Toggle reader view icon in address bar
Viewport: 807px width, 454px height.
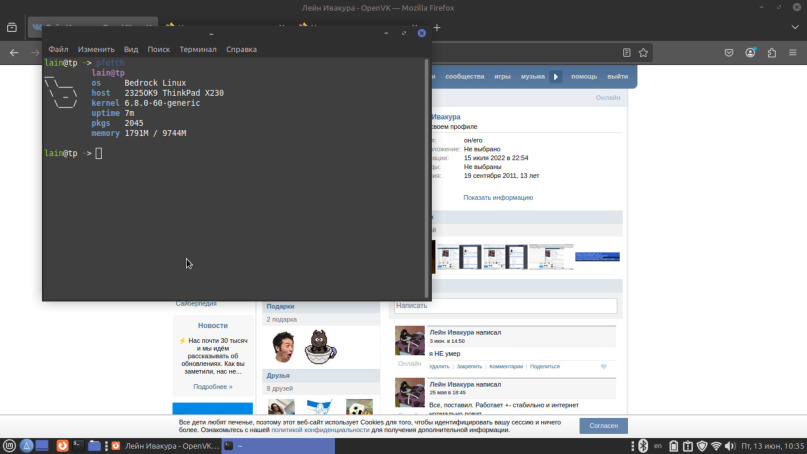coord(626,53)
